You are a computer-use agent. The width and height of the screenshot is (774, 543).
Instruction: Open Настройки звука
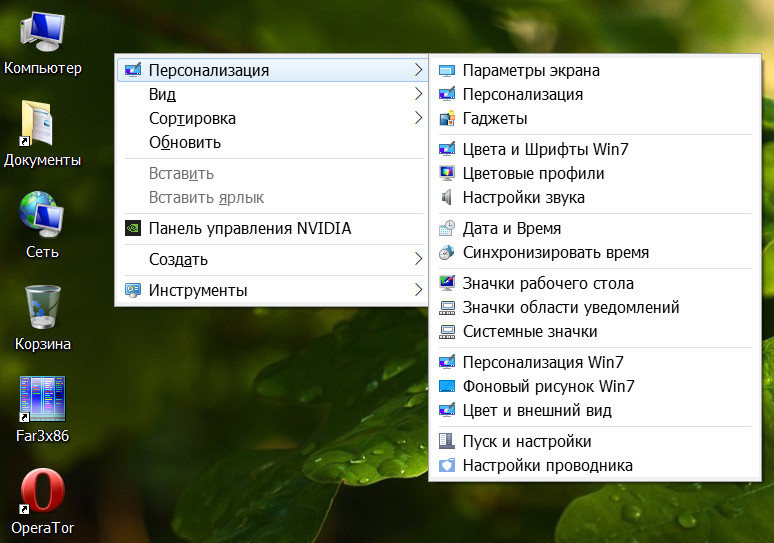pyautogui.click(x=595, y=197)
